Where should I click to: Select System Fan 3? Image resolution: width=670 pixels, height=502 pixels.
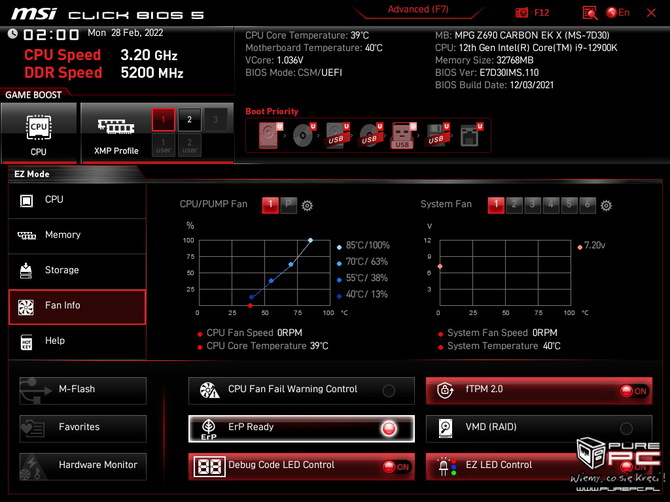(x=532, y=205)
